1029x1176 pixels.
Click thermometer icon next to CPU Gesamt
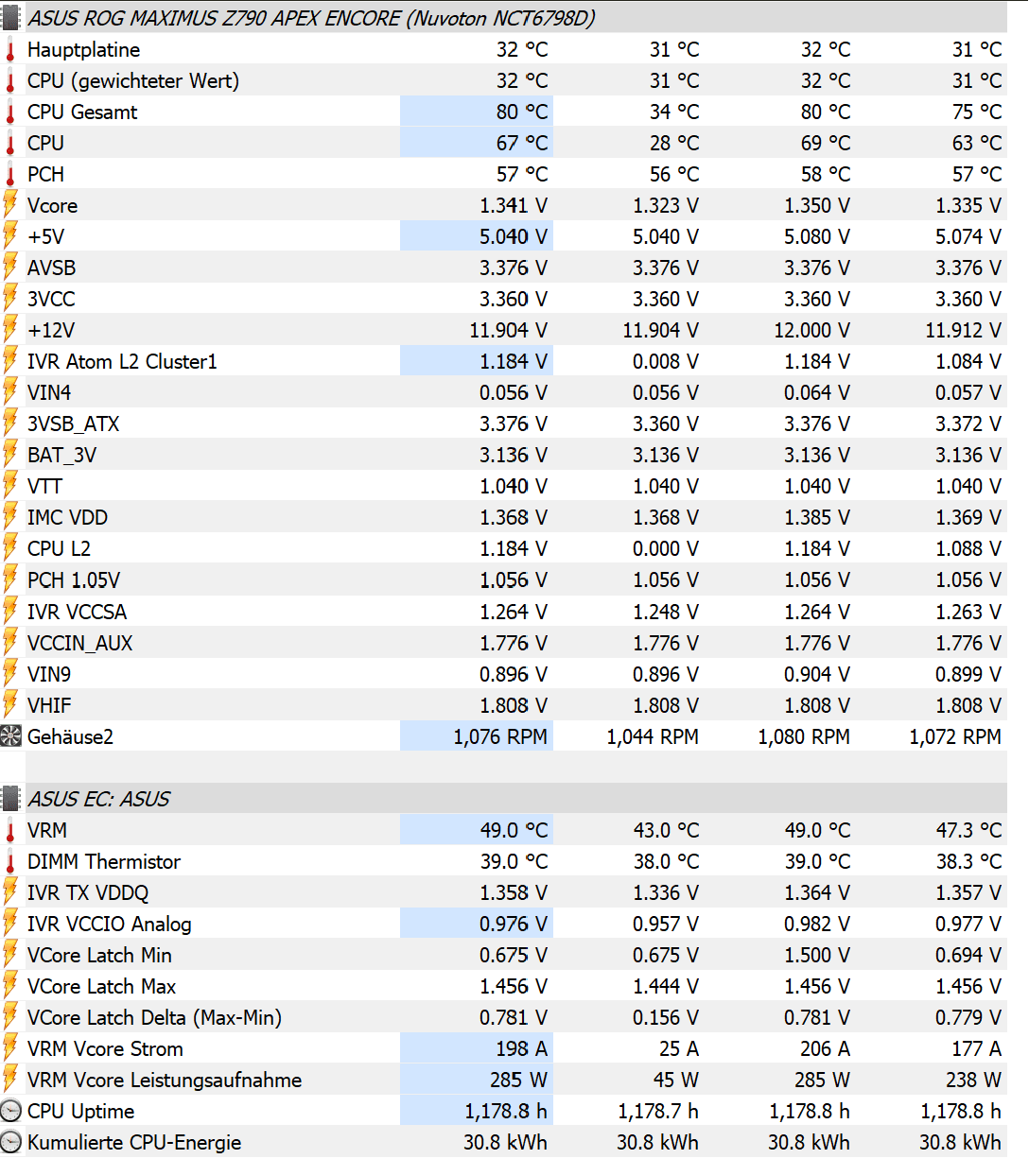[x=10, y=112]
